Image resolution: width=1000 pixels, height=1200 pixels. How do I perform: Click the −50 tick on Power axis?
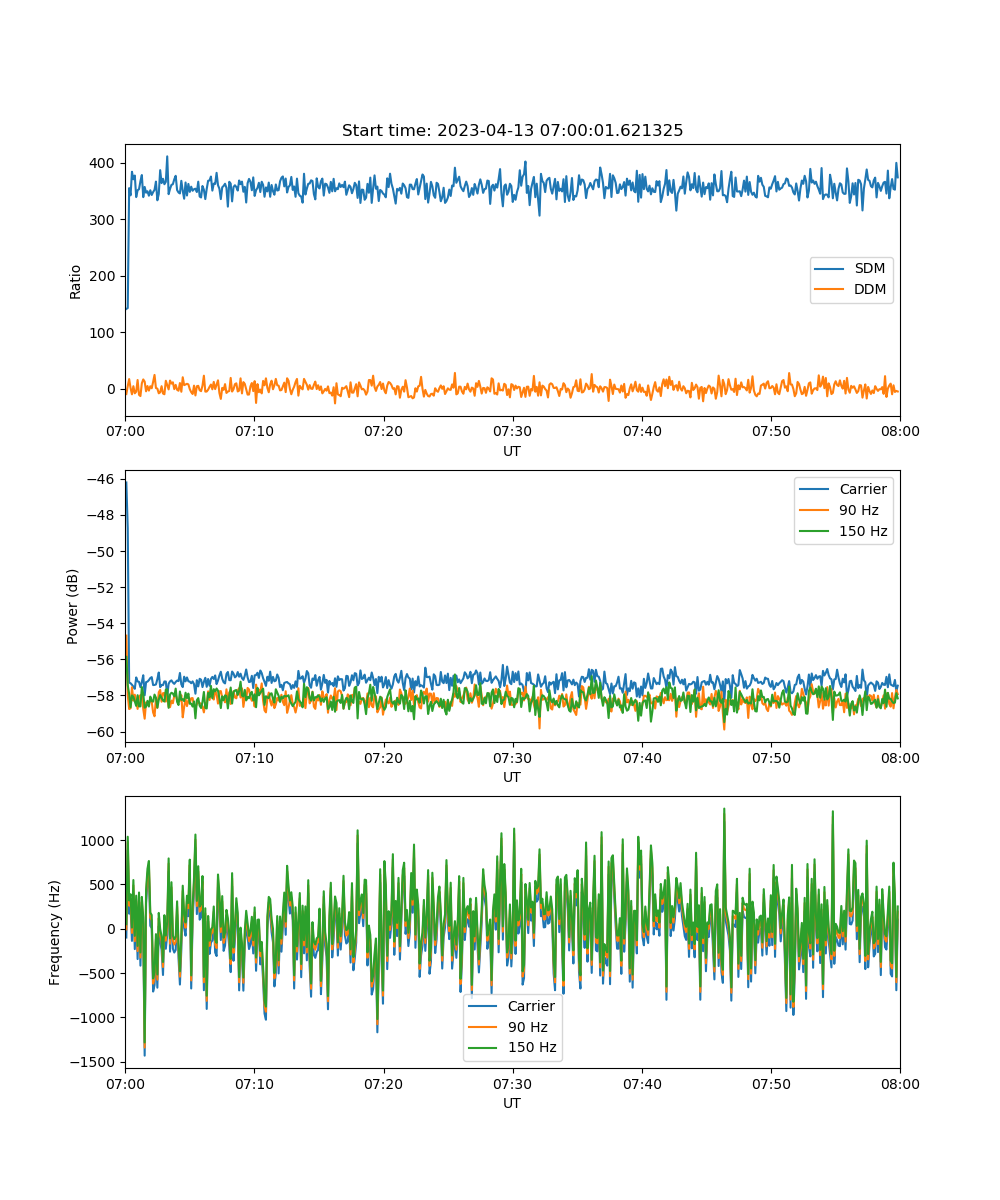pyautogui.click(x=101, y=551)
